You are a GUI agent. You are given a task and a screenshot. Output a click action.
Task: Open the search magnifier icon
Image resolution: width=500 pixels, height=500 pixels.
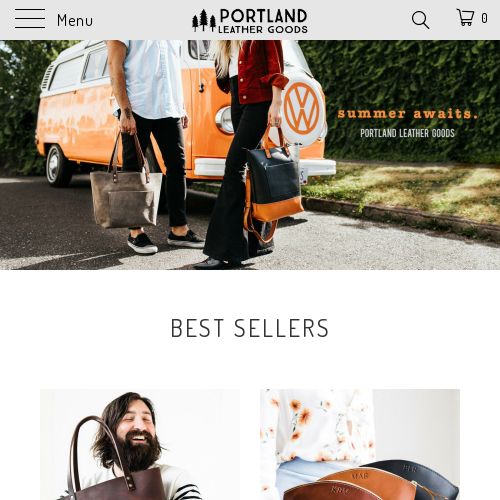420,20
